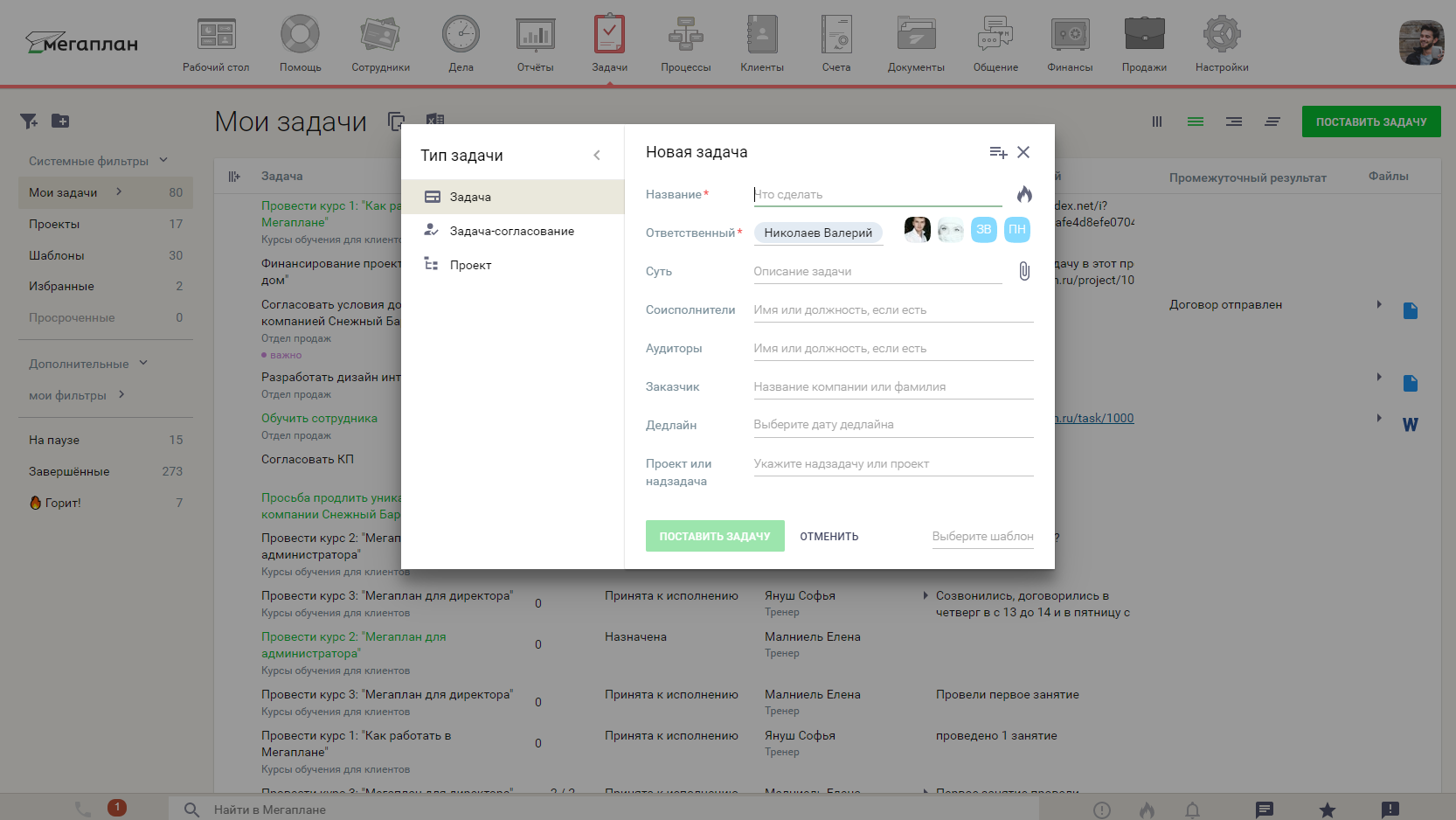Click the Описание задачи field
The height and width of the screenshot is (820, 1456).
[x=877, y=271]
